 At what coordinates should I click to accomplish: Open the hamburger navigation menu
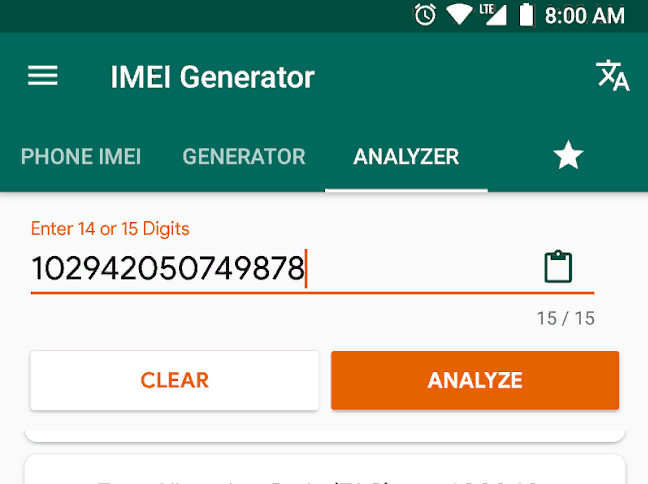(x=43, y=76)
